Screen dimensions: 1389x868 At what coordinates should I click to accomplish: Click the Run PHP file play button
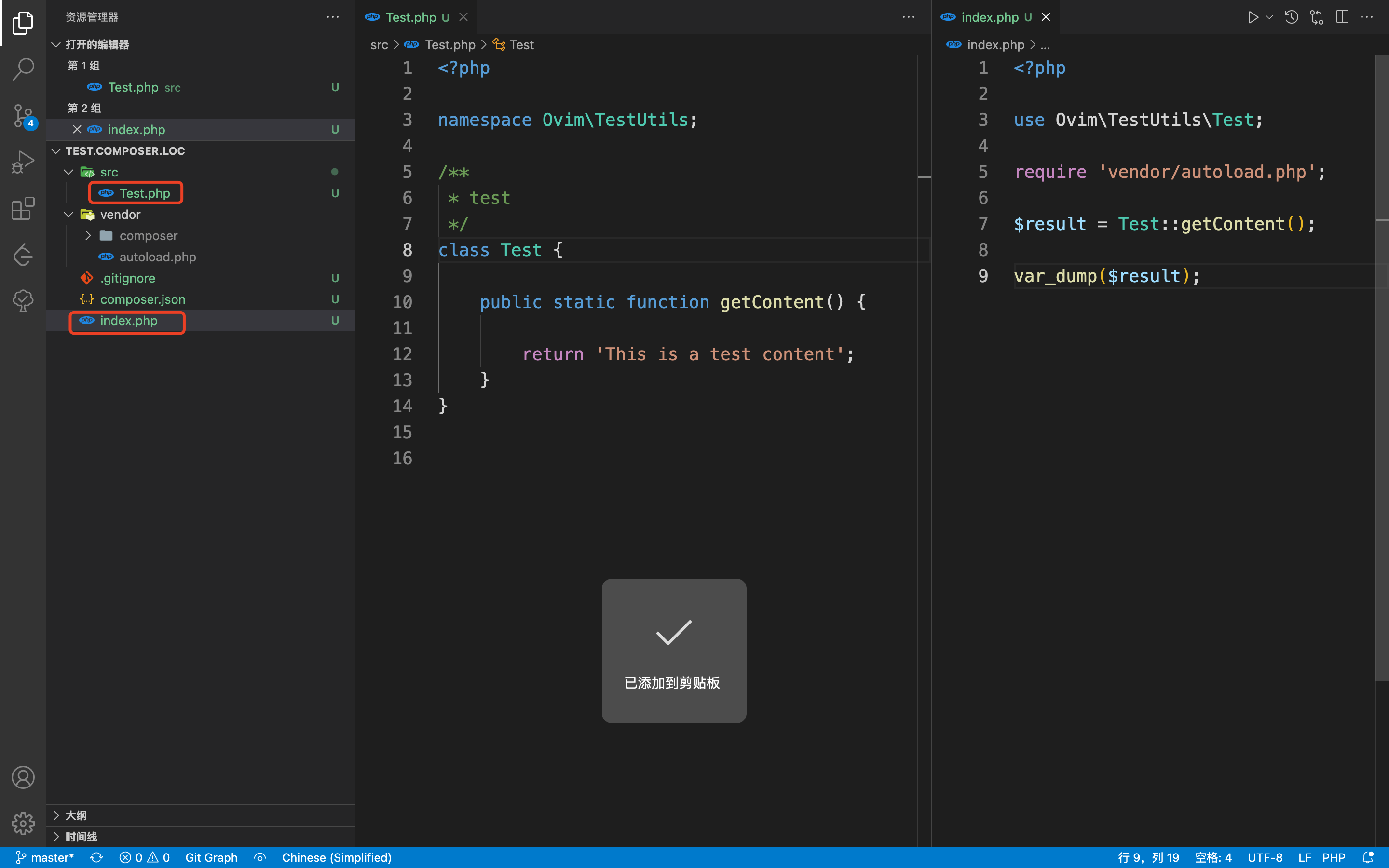click(1253, 17)
